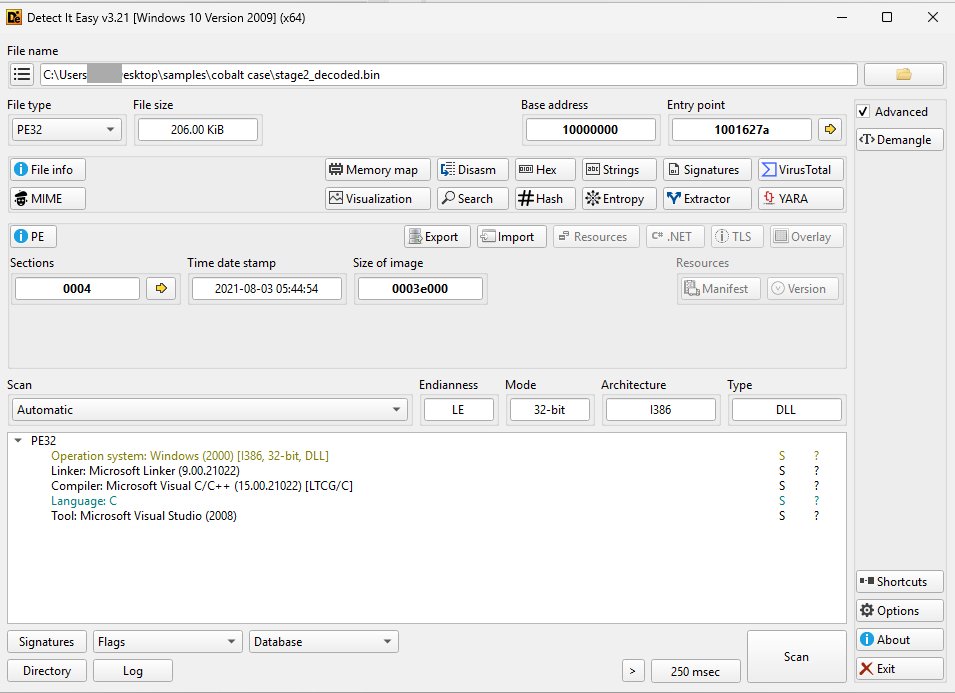
Task: Click the 'S' next to the Compiler row
Action: (x=782, y=485)
